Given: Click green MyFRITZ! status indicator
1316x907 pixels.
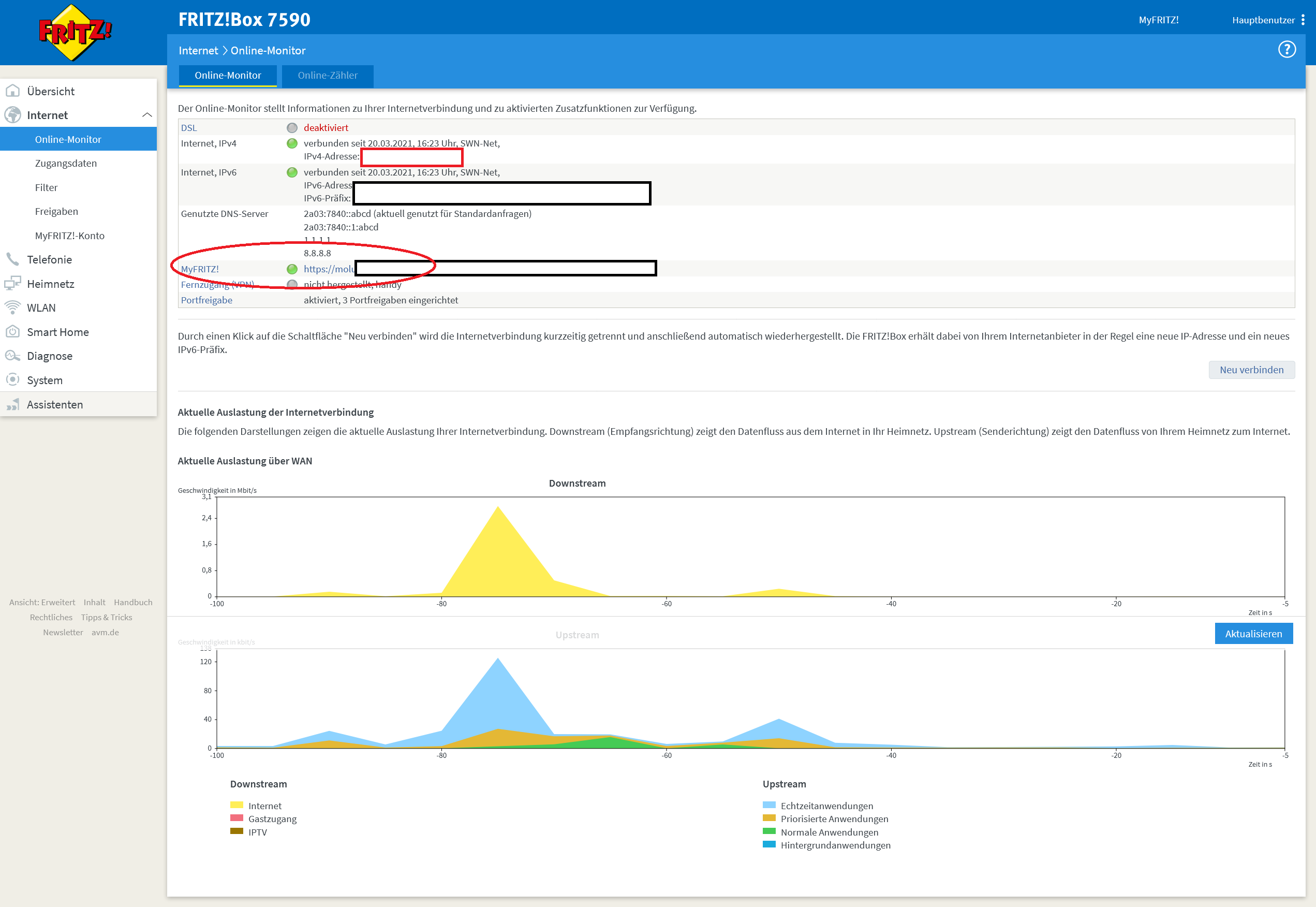Looking at the screenshot, I should 292,269.
